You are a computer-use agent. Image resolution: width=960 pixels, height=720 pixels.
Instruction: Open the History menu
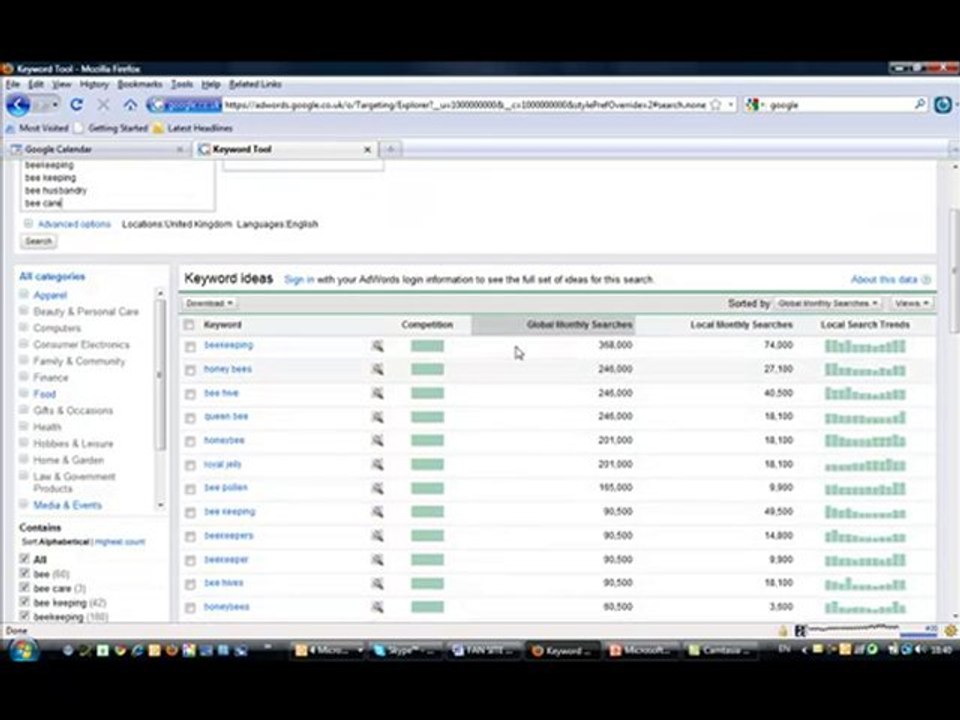(94, 84)
